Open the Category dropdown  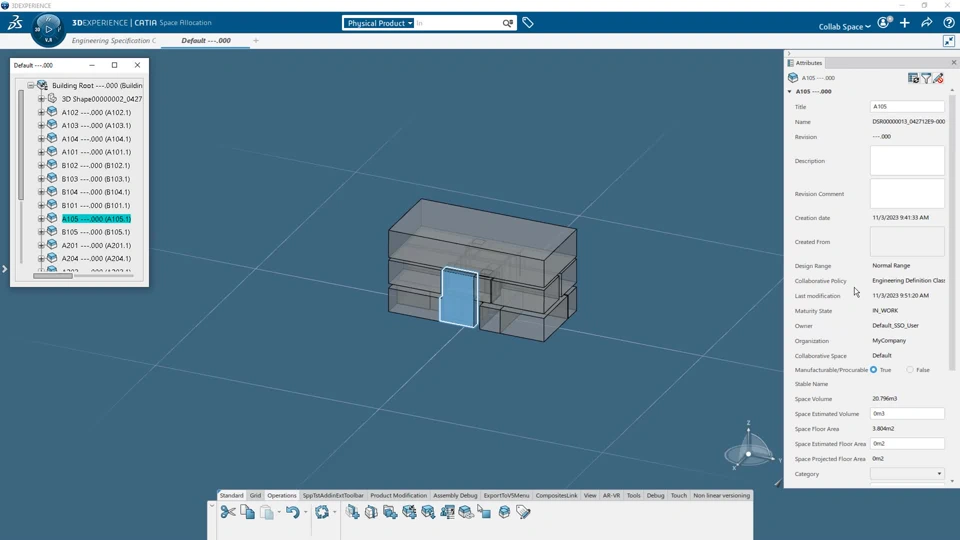[x=907, y=474]
